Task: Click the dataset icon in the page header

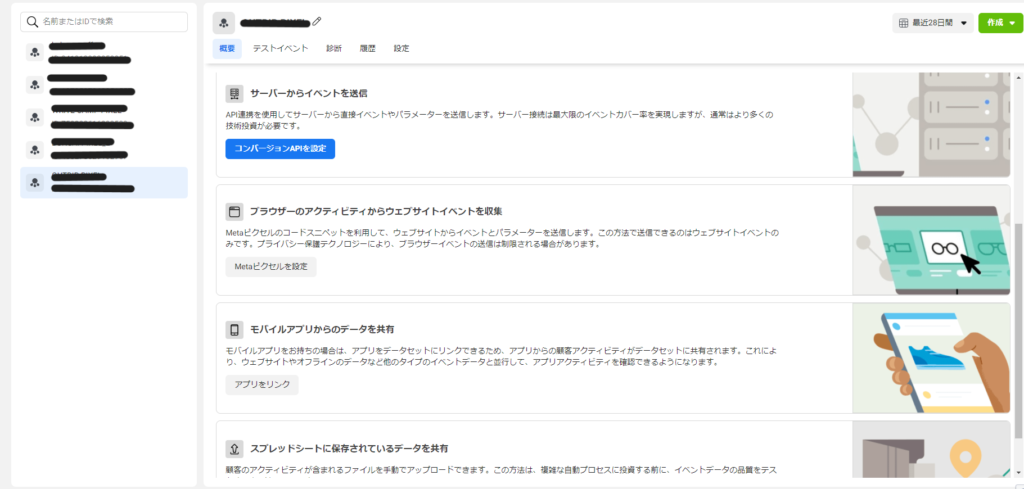Action: pyautogui.click(x=224, y=22)
